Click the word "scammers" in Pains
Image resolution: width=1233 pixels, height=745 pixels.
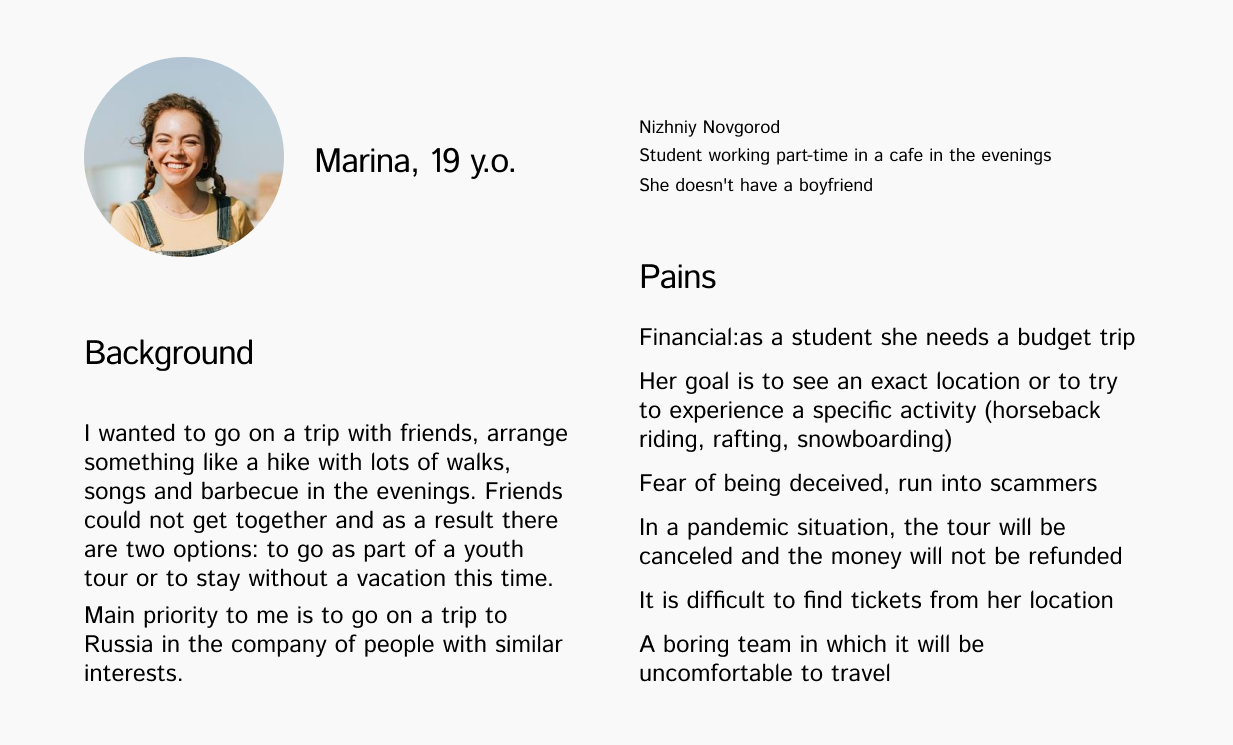coord(1043,484)
